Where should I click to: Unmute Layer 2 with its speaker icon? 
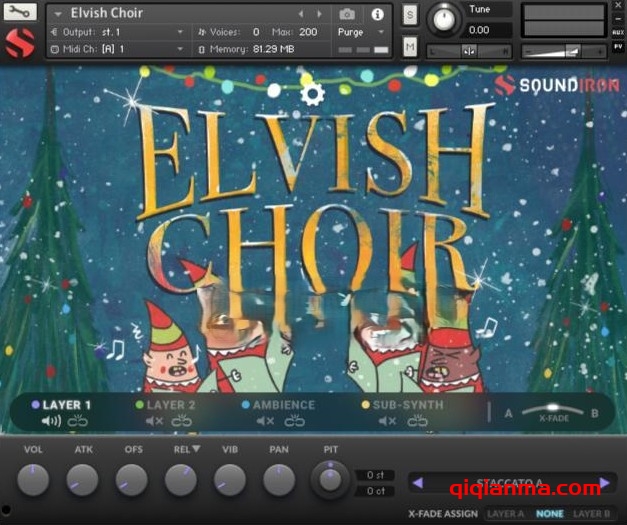154,421
